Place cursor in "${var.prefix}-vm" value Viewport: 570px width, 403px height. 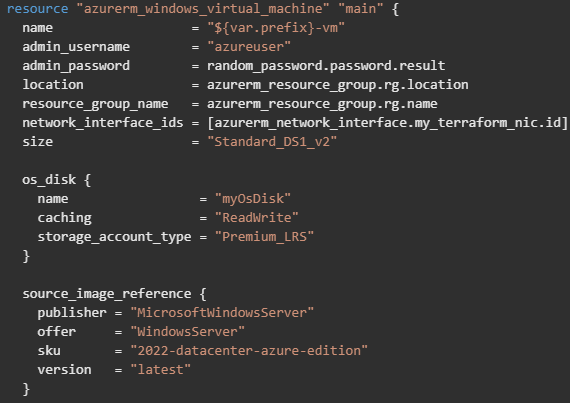pos(276,28)
